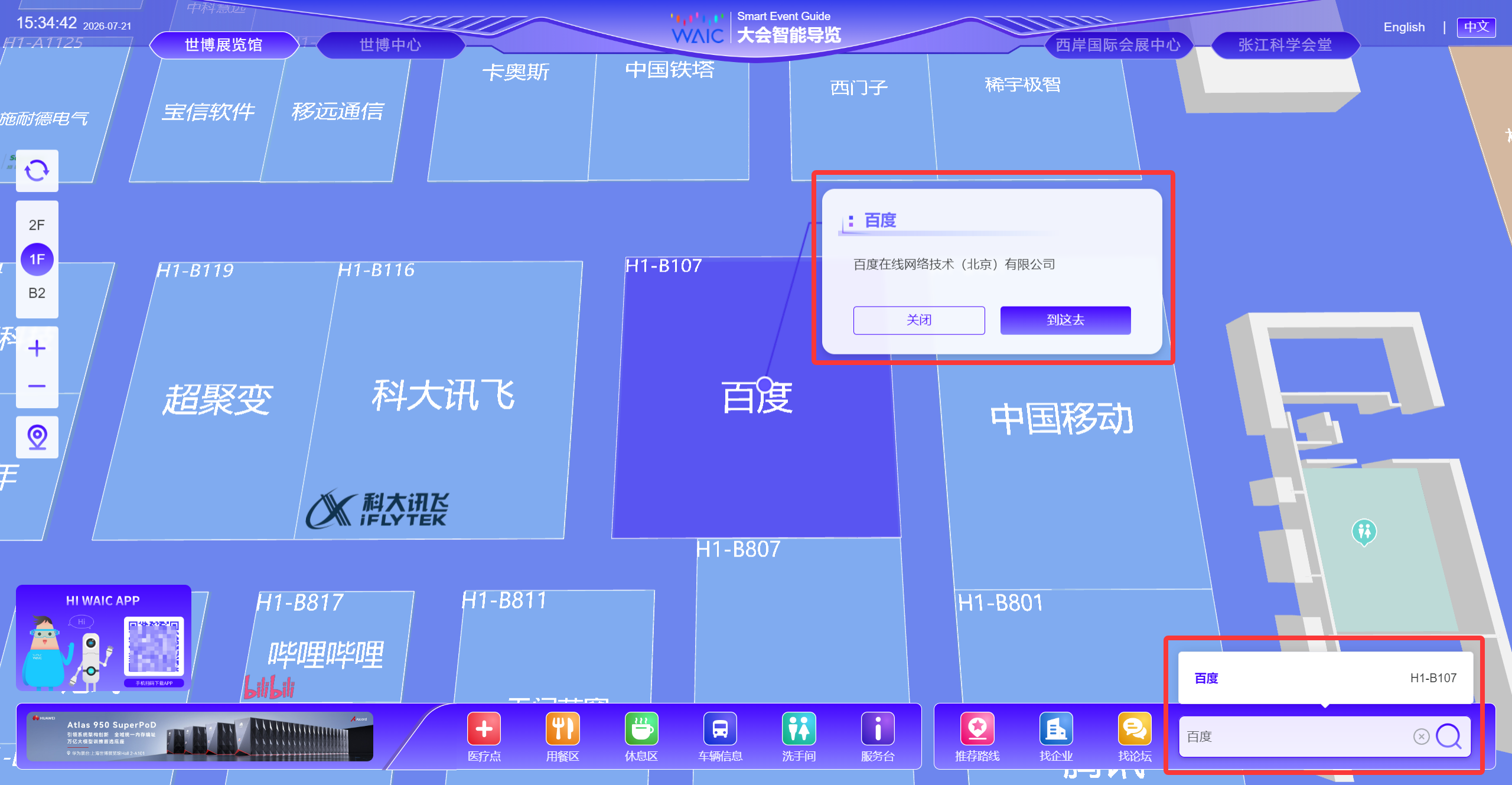The width and height of the screenshot is (1512, 785).
Task: Select the 超聚变 booth on the map
Action: pyautogui.click(x=217, y=399)
